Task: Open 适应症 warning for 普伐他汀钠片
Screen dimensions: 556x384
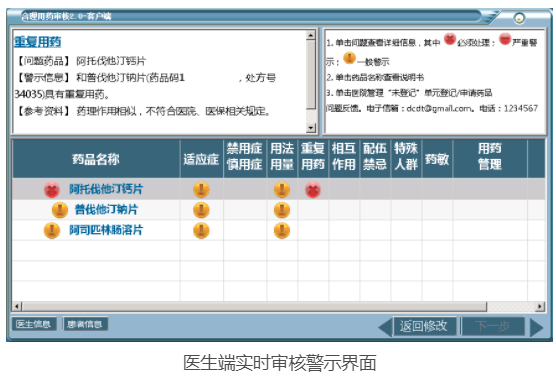Action: click(x=201, y=210)
